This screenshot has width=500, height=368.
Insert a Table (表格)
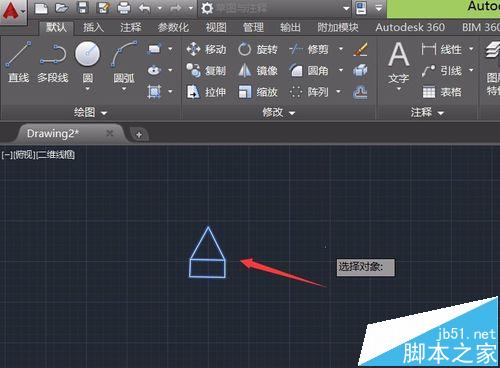pyautogui.click(x=441, y=92)
